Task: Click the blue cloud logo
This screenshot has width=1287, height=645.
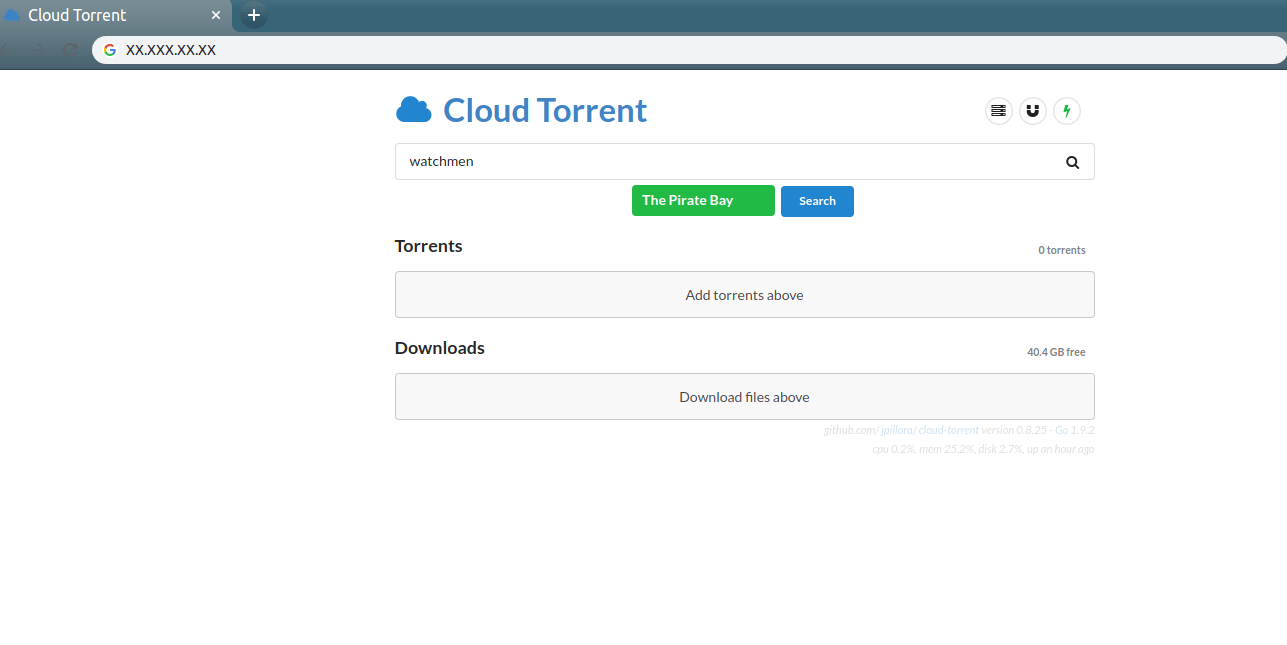Action: pyautogui.click(x=414, y=109)
